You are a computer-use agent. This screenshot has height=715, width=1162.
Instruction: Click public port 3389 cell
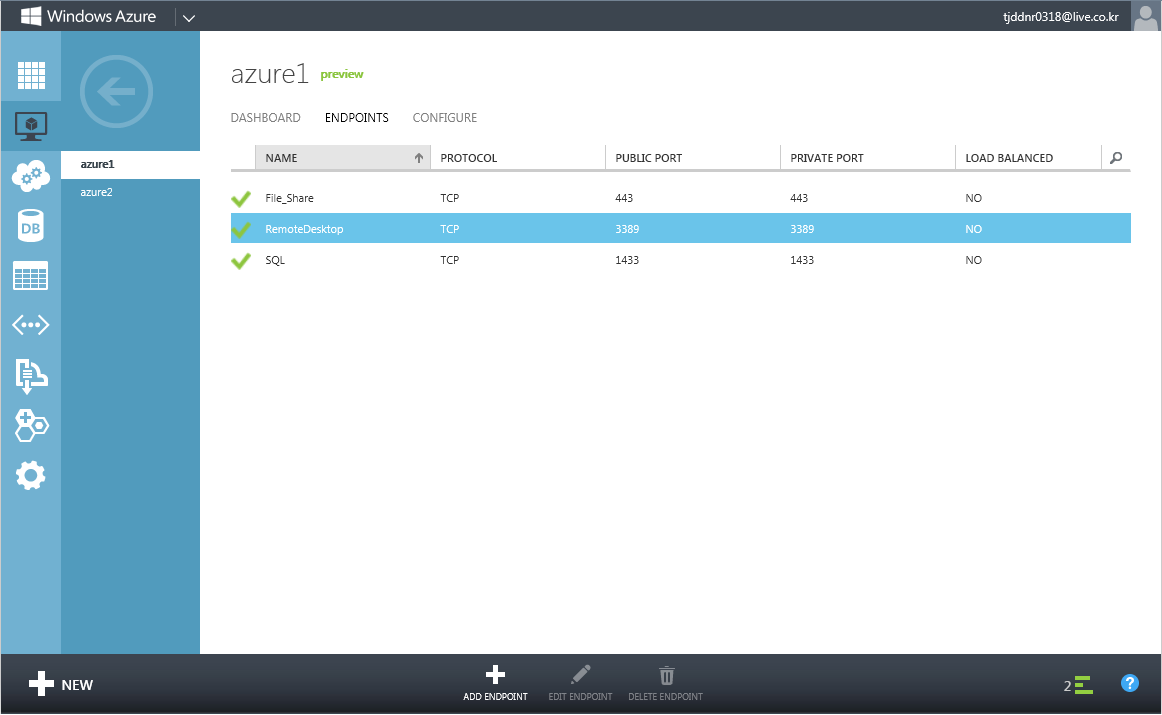click(x=627, y=229)
